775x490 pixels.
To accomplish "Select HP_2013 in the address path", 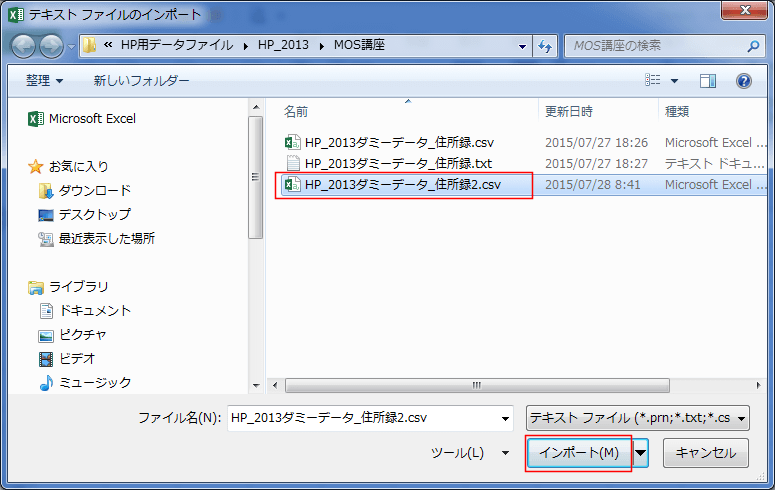I will pos(283,45).
